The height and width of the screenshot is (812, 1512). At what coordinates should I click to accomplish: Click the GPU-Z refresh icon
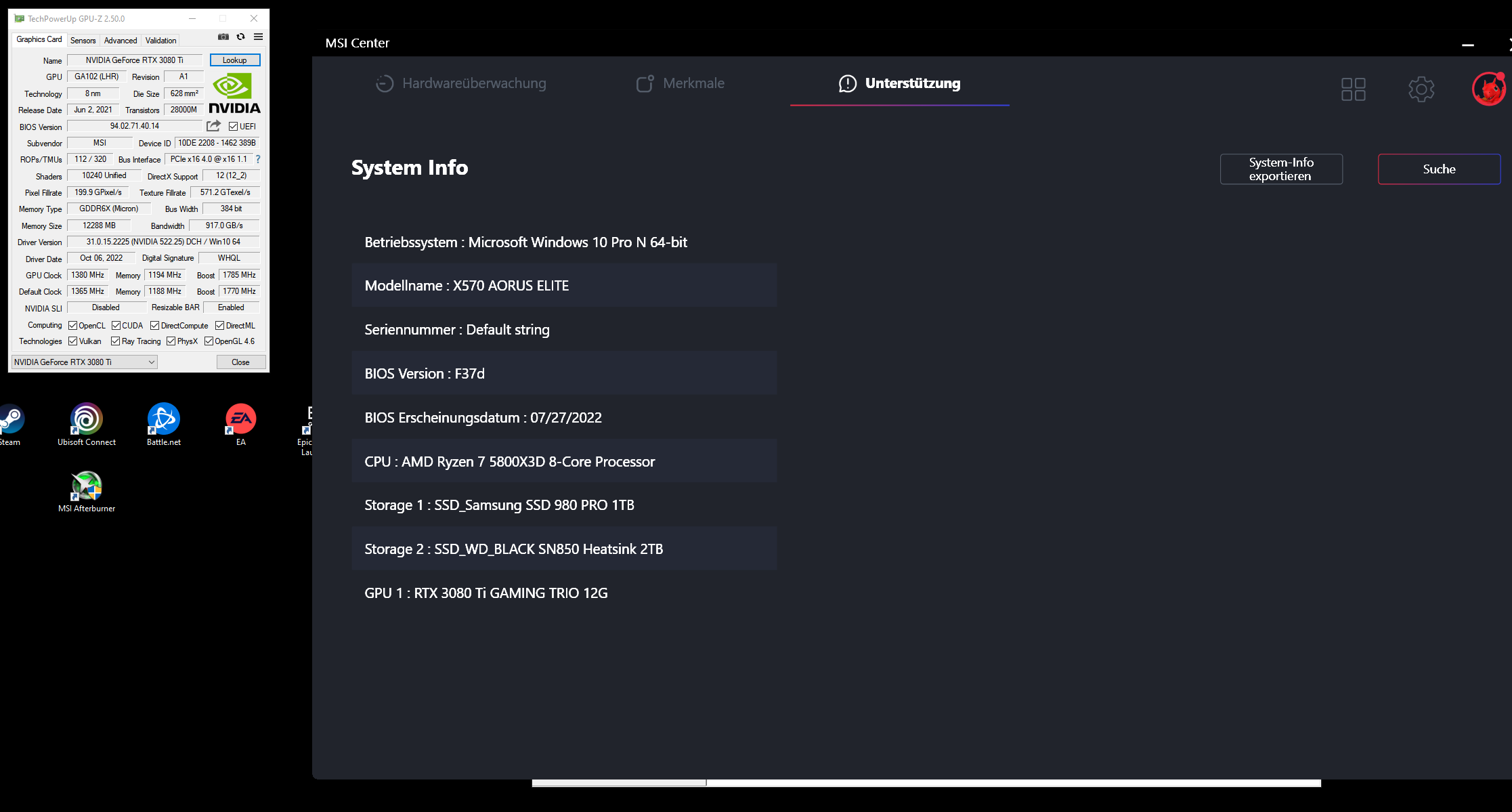point(240,37)
